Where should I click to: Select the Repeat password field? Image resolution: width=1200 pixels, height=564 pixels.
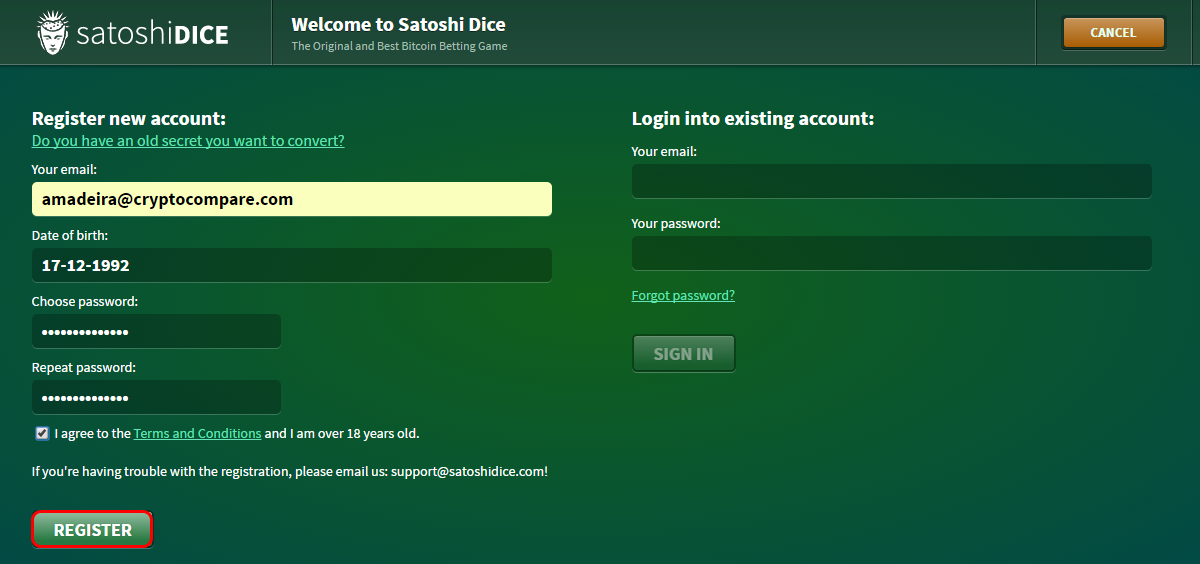156,397
